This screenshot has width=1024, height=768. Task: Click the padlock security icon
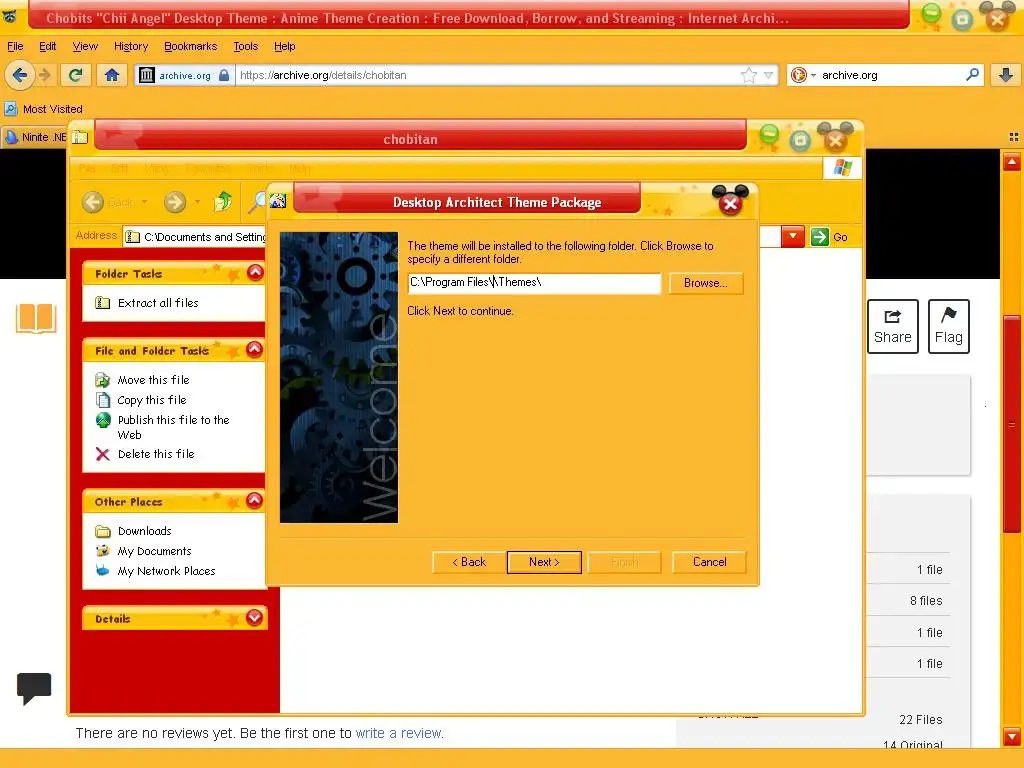(x=224, y=75)
